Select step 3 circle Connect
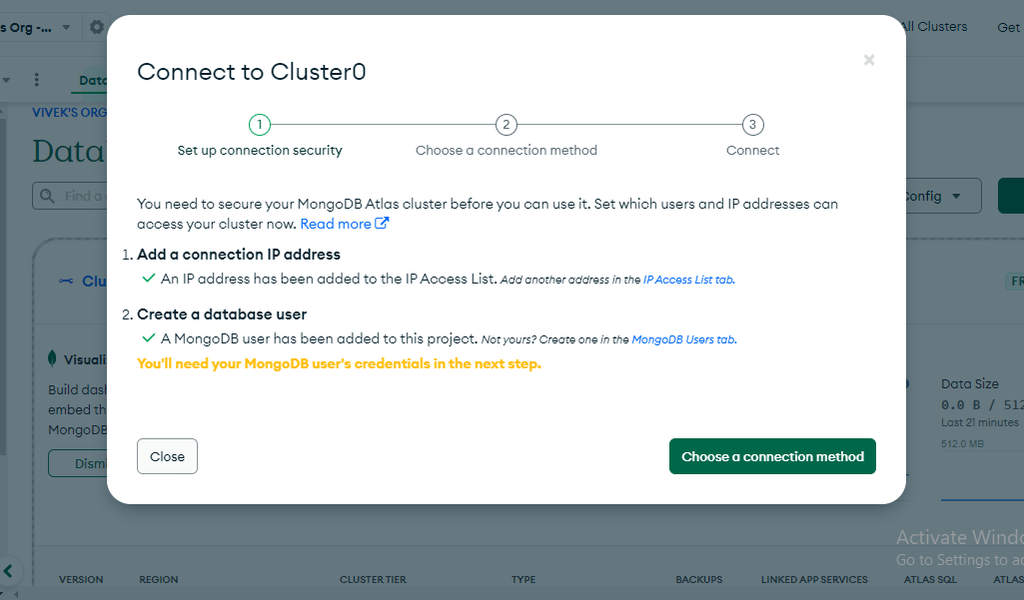Viewport: 1024px width, 600px height. tap(753, 125)
